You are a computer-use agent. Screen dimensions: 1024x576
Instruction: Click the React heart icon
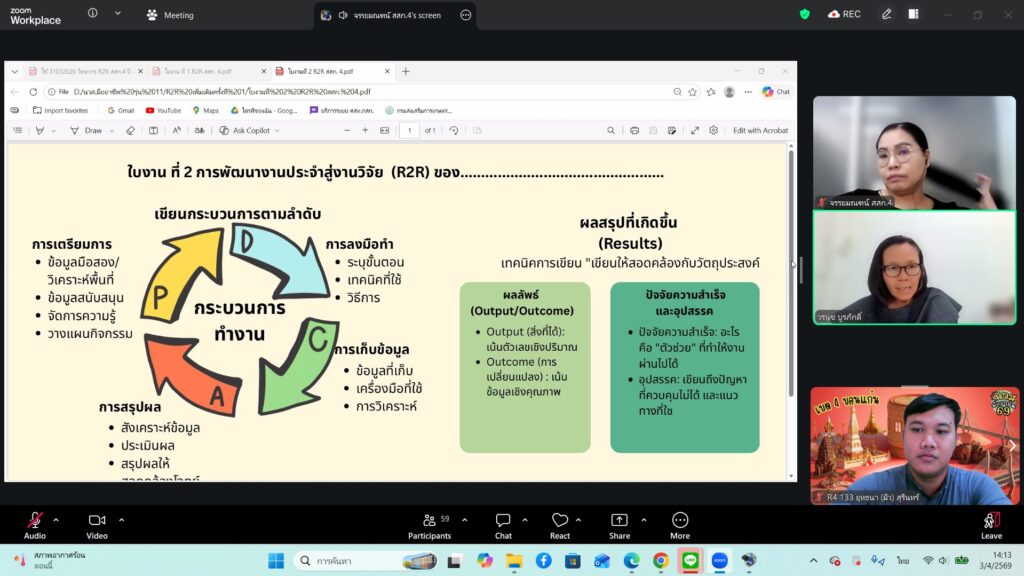click(560, 522)
